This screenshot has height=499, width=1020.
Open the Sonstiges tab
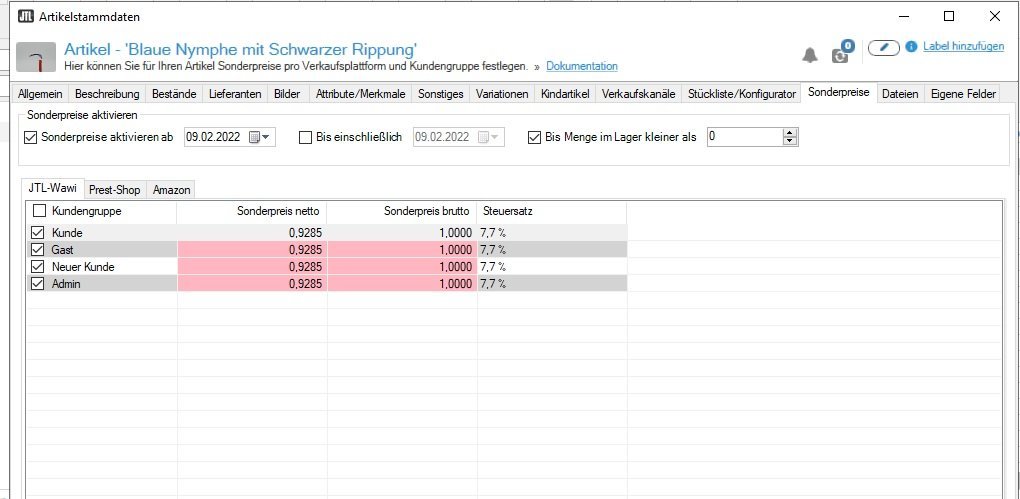[x=441, y=94]
